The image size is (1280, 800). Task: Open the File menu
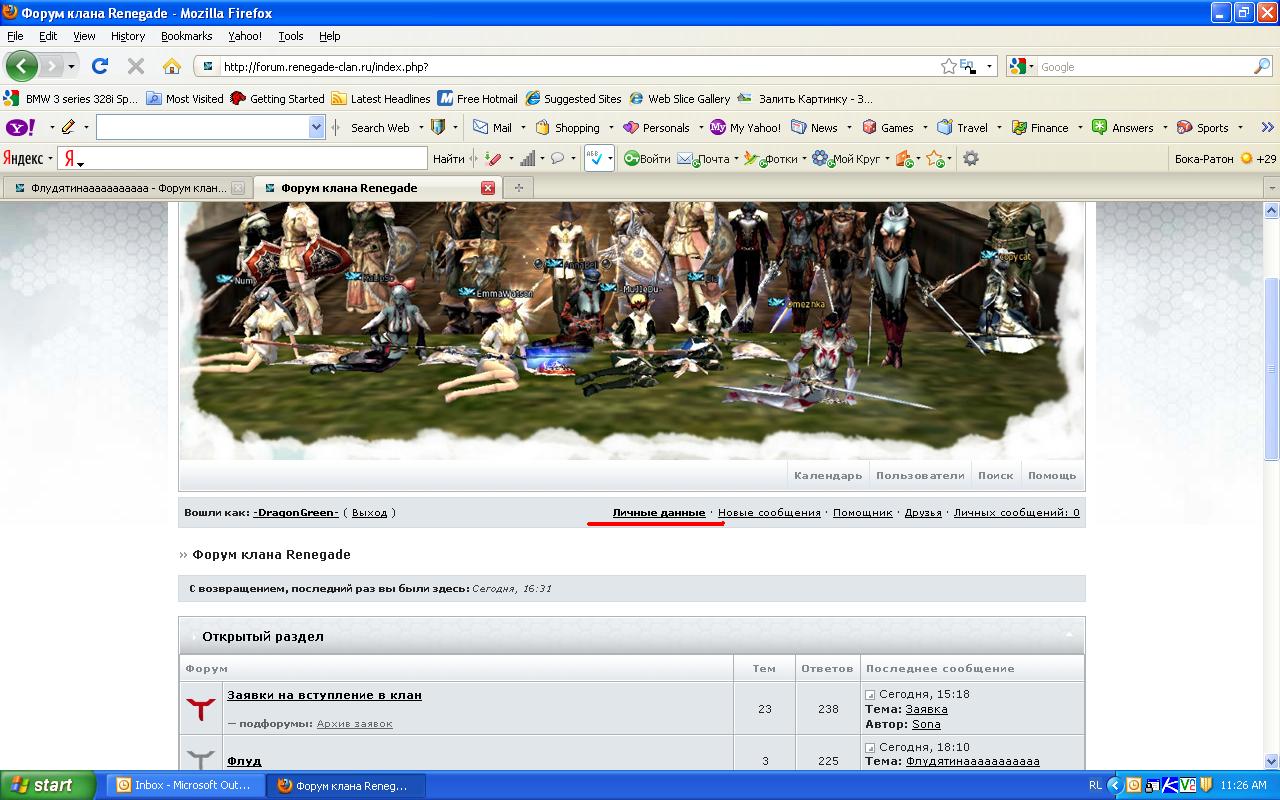(15, 36)
